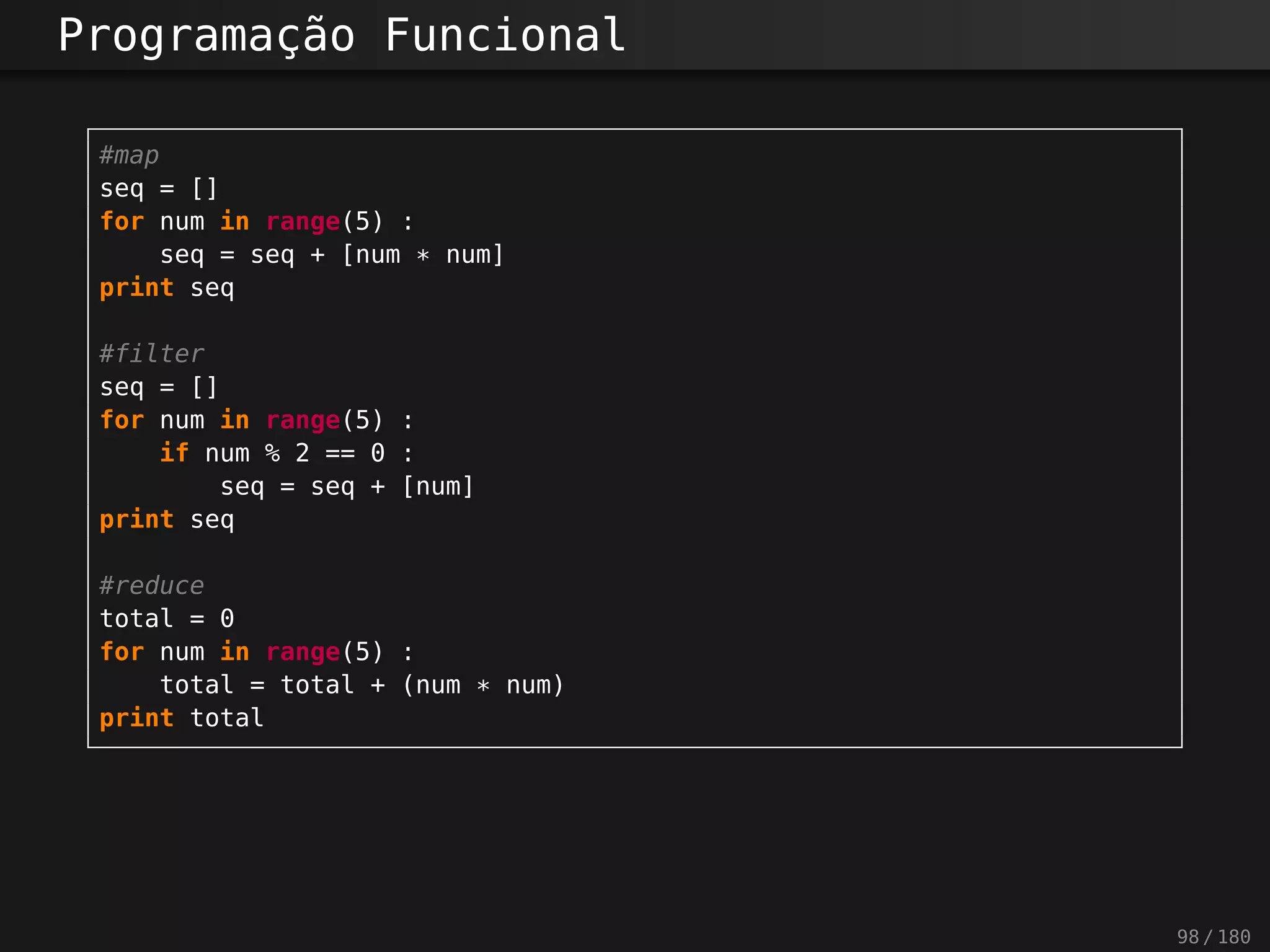The image size is (1270, 952).
Task: Click the line 'total = total + (num * num)'
Action: [x=362, y=685]
